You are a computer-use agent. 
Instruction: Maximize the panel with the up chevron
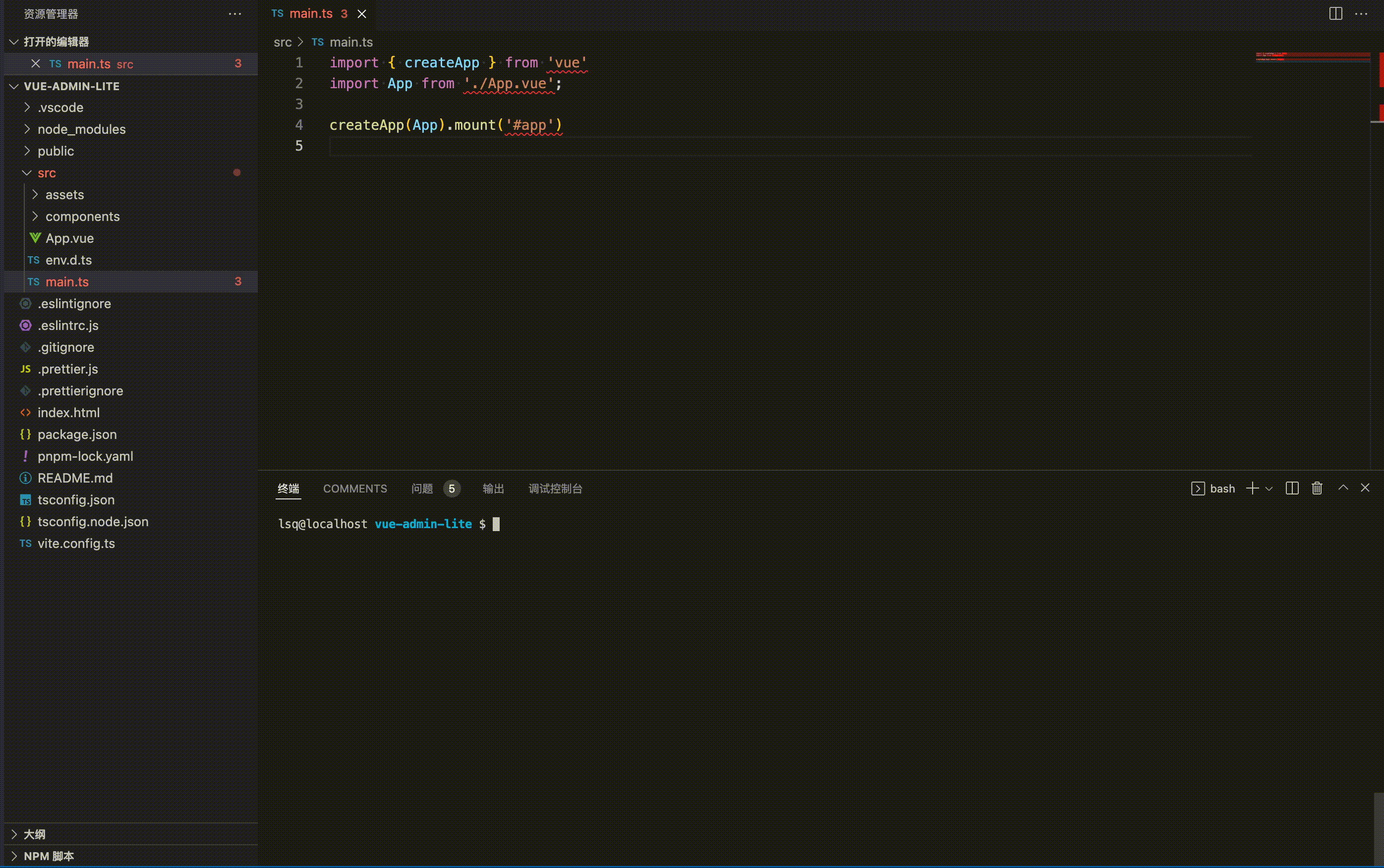click(1343, 488)
